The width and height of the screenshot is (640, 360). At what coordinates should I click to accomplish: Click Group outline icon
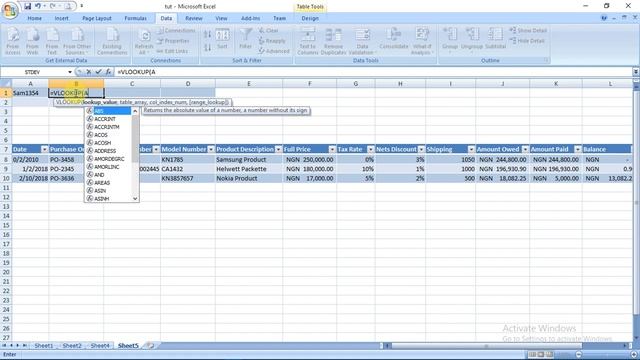tap(450, 40)
